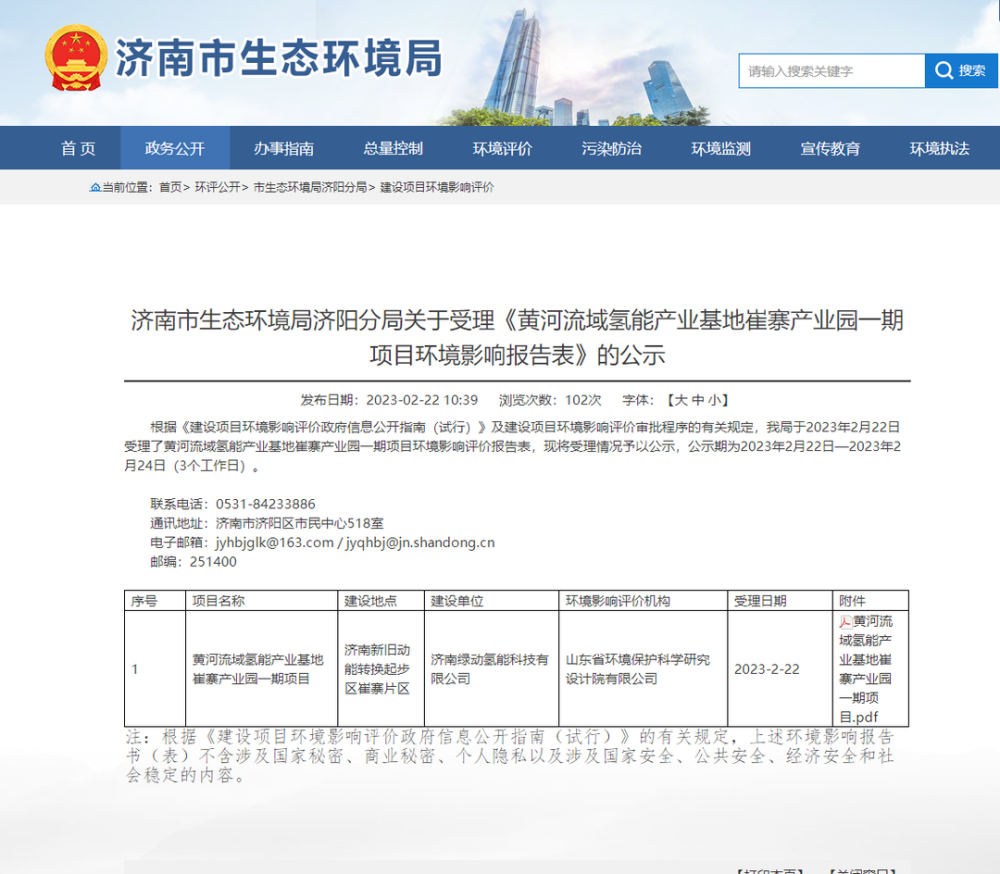Click the home icon in breadcrumb
Viewport: 1000px width, 874px height.
click(95, 188)
